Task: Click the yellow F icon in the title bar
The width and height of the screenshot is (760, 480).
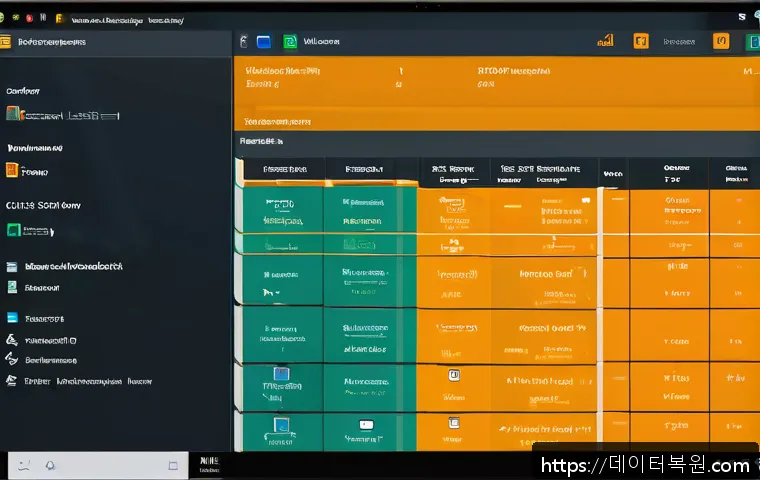Action: tap(60, 18)
